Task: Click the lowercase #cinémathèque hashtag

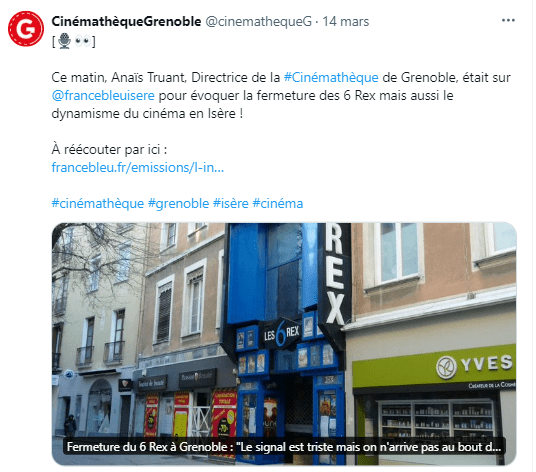Action: [98, 204]
